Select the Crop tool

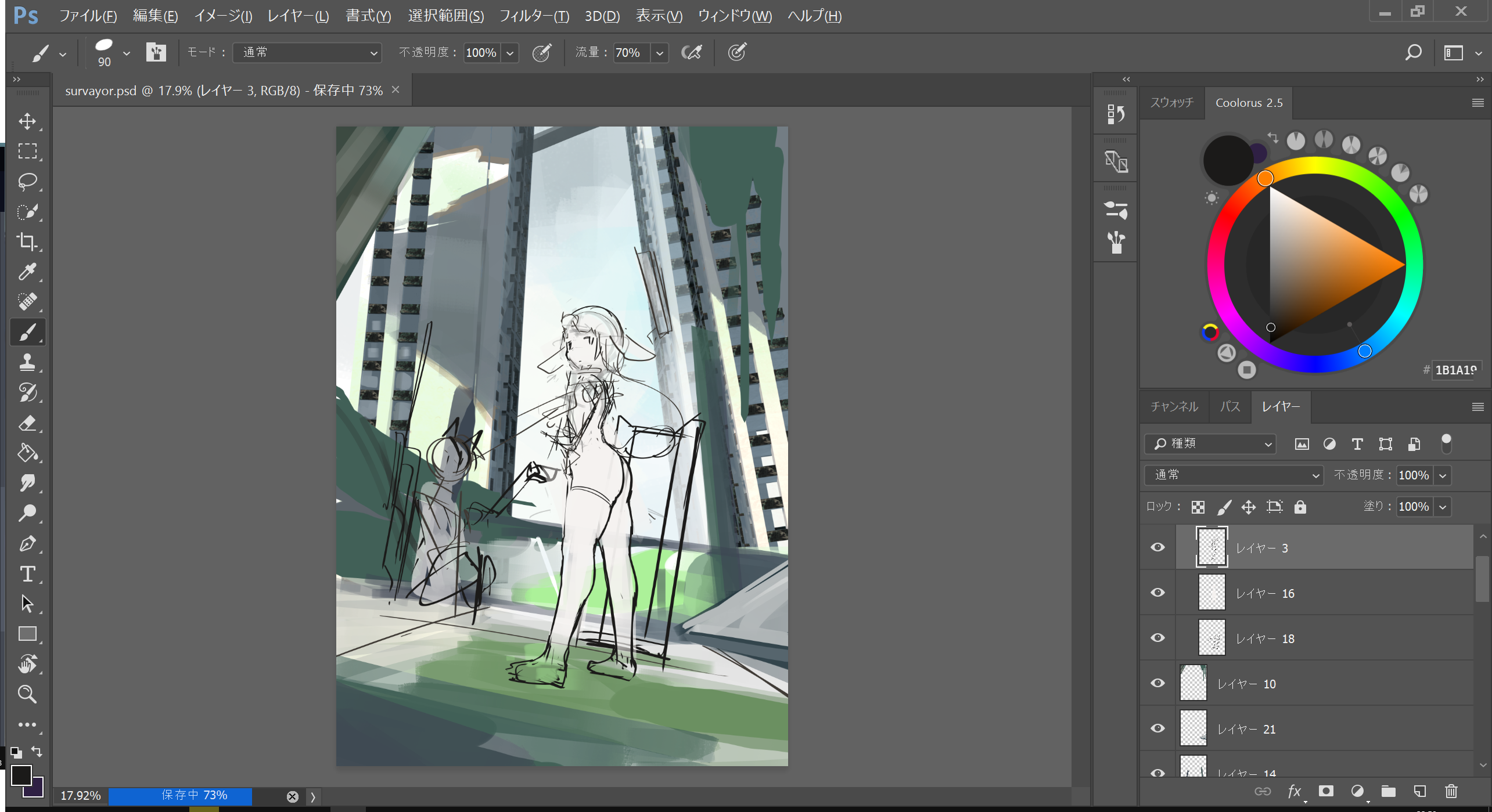[27, 241]
